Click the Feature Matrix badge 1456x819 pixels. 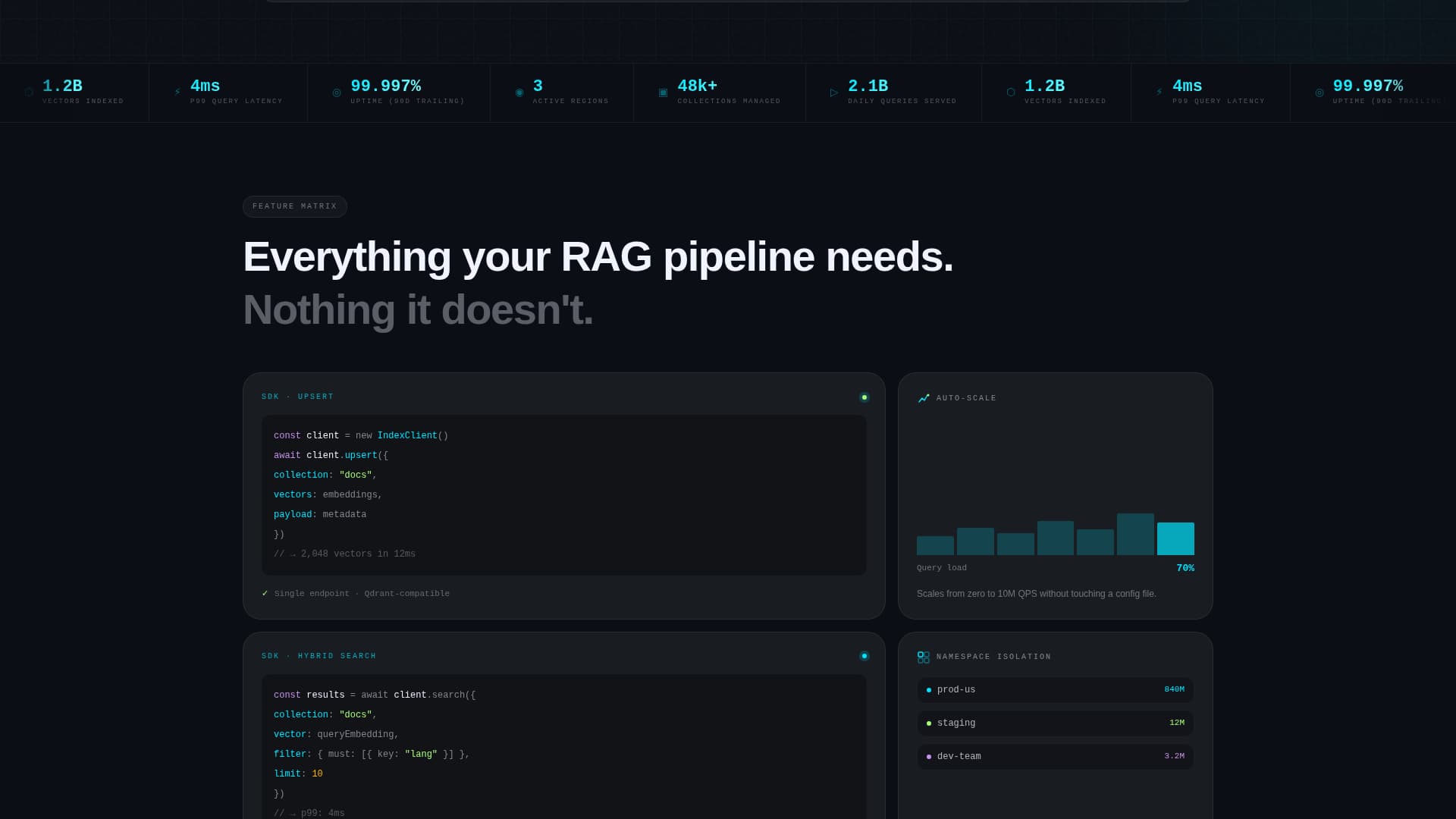pos(295,206)
